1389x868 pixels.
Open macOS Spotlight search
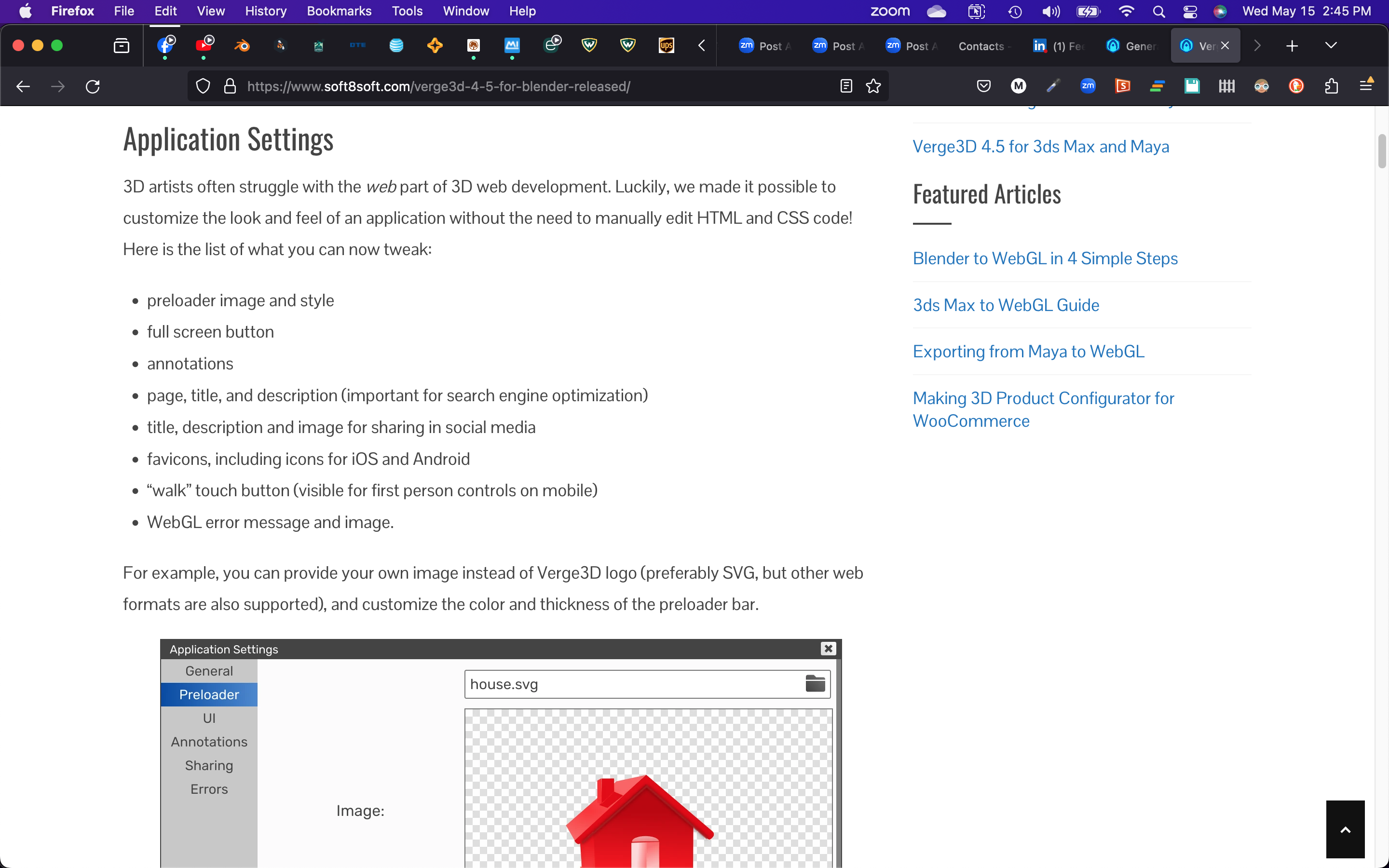pyautogui.click(x=1158, y=12)
